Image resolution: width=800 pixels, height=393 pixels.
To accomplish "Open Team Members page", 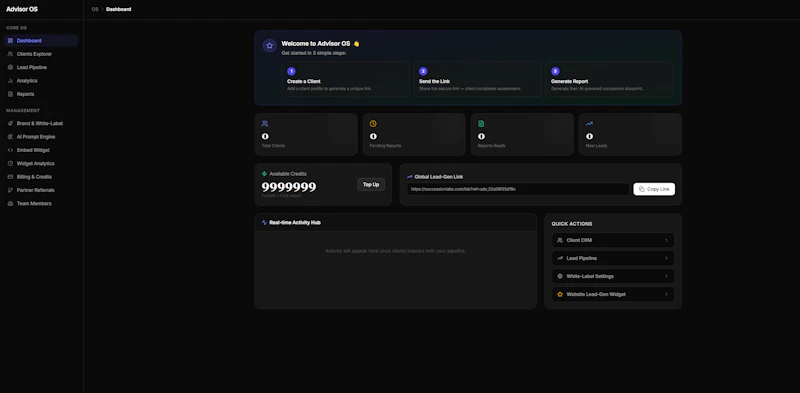I will [x=41, y=203].
